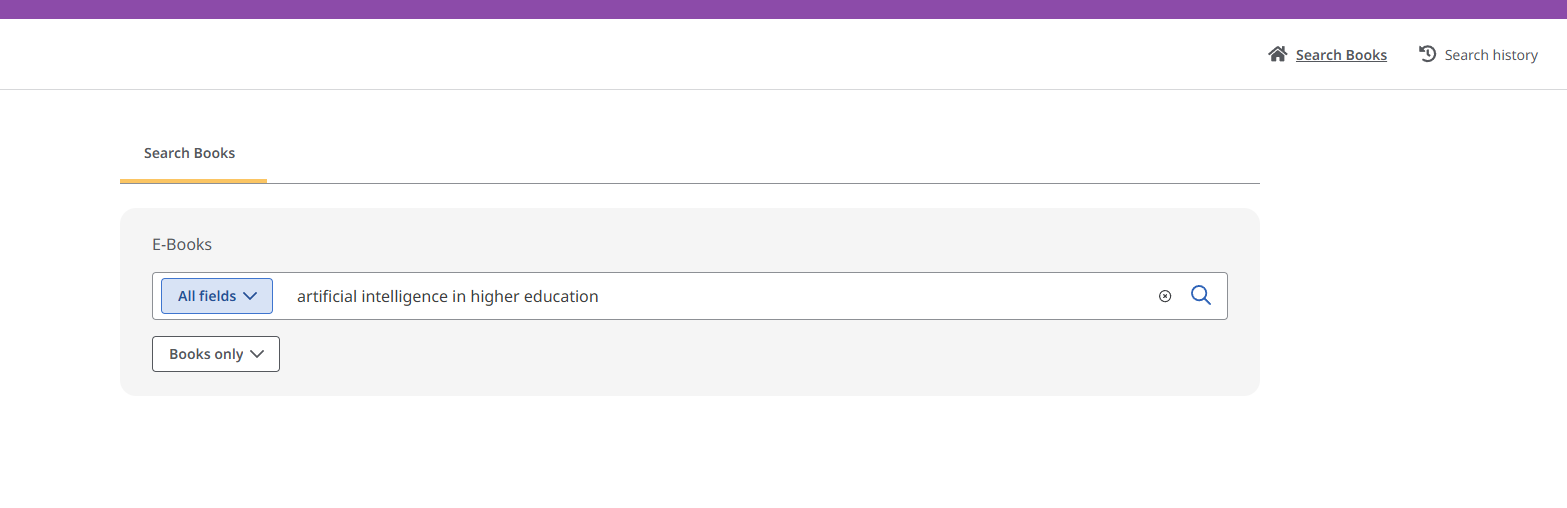Click the E-Books heading label
This screenshot has height=508, width=1567.
click(182, 244)
